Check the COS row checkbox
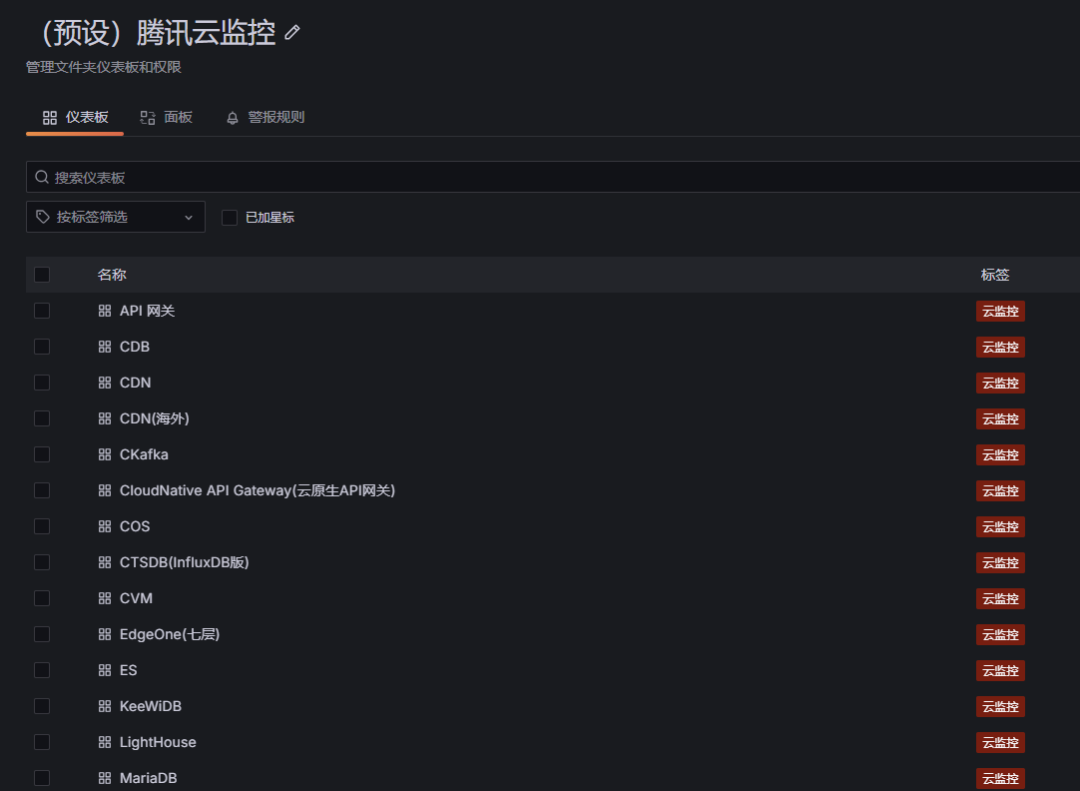 click(42, 526)
